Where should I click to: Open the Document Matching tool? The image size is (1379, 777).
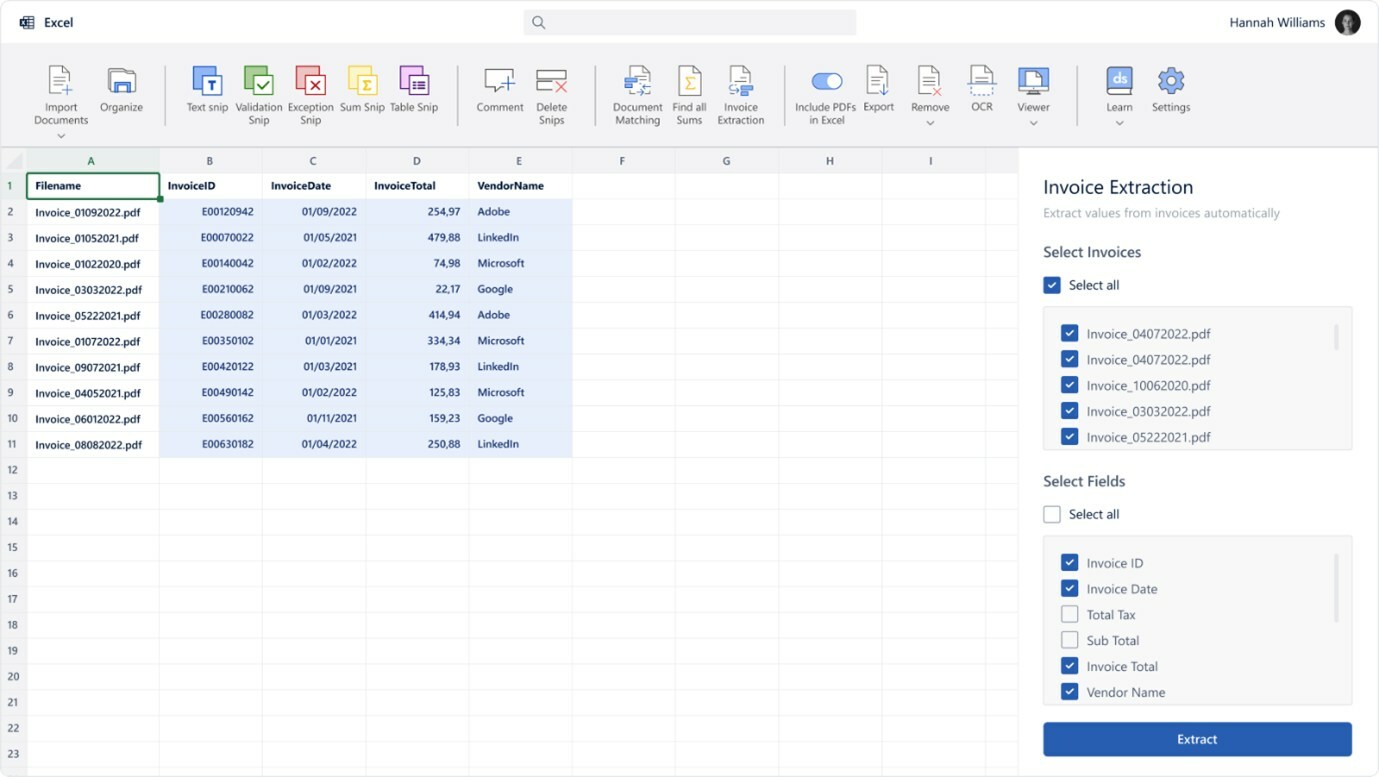point(638,95)
